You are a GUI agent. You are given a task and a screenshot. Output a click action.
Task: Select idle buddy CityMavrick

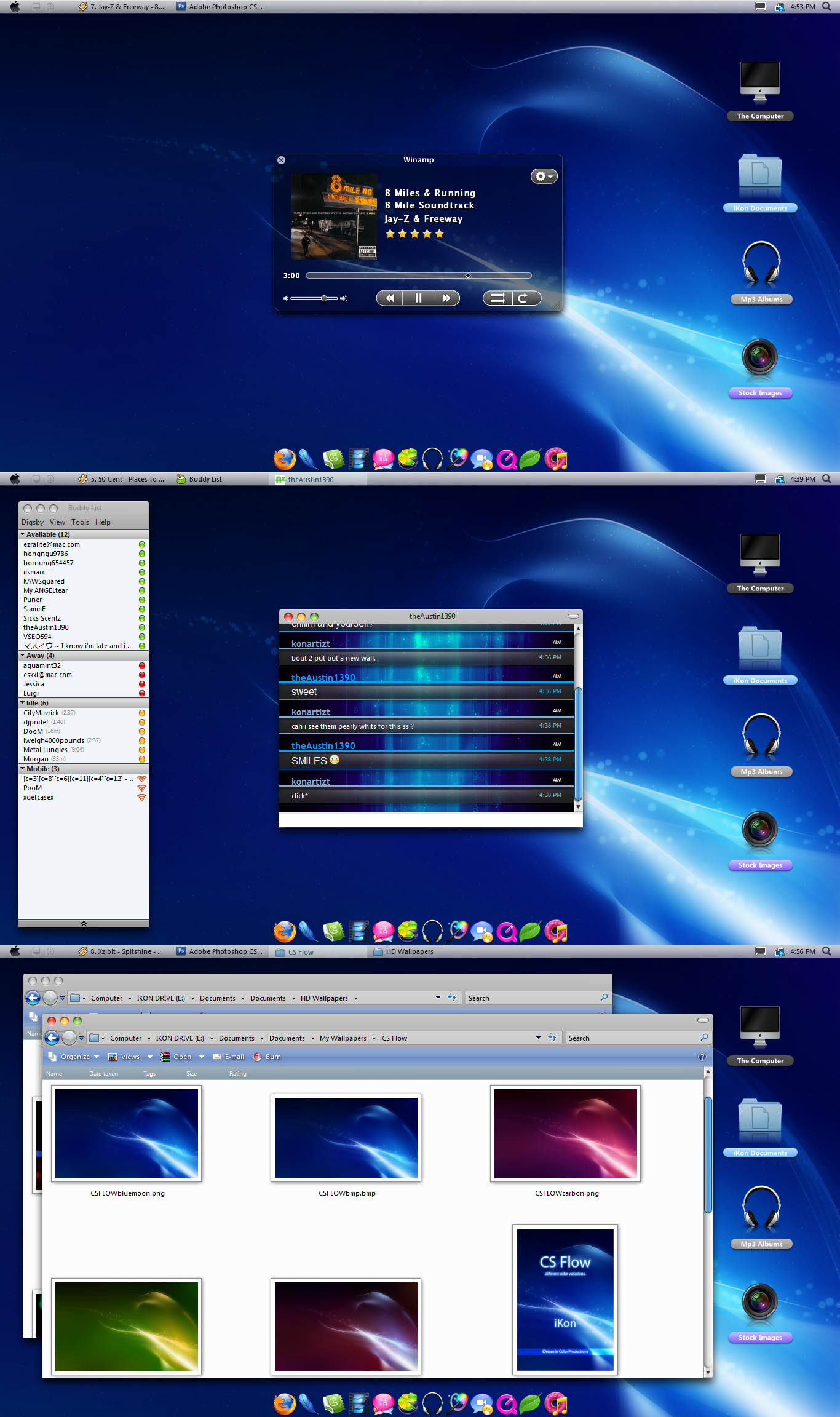click(x=84, y=713)
